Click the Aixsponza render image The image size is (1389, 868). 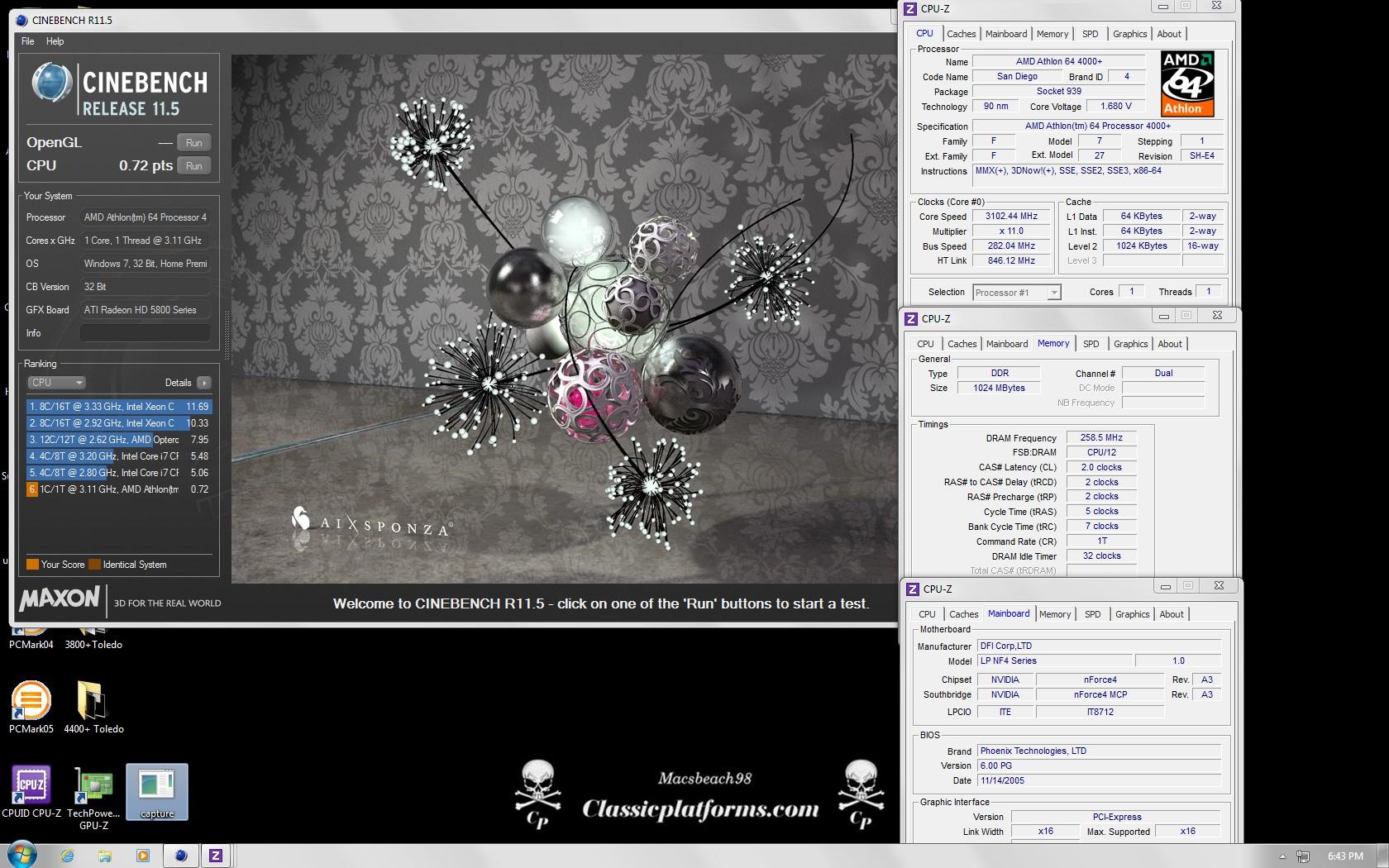pyautogui.click(x=564, y=319)
